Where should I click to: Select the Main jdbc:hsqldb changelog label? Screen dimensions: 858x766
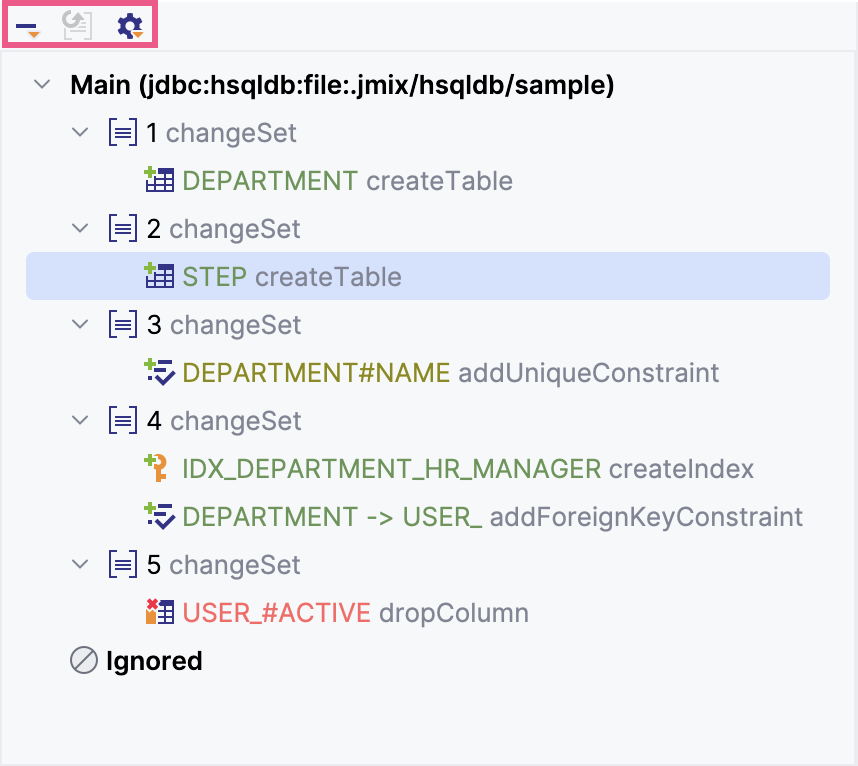click(x=300, y=85)
